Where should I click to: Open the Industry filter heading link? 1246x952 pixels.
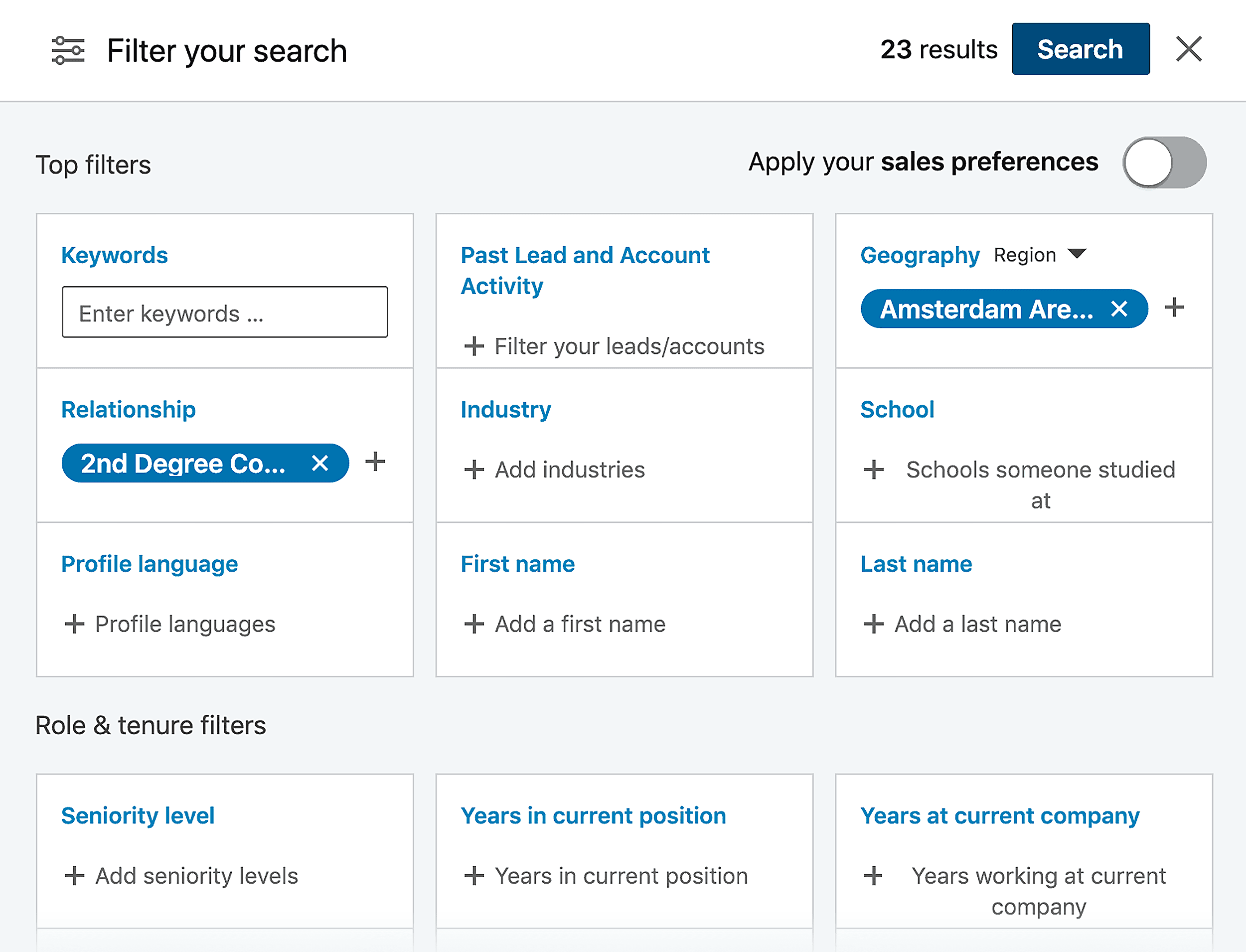click(x=505, y=409)
